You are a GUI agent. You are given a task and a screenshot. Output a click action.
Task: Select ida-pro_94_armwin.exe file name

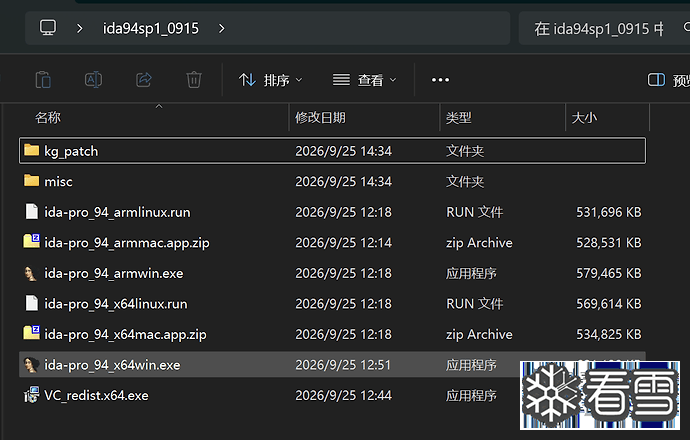[x=114, y=274]
